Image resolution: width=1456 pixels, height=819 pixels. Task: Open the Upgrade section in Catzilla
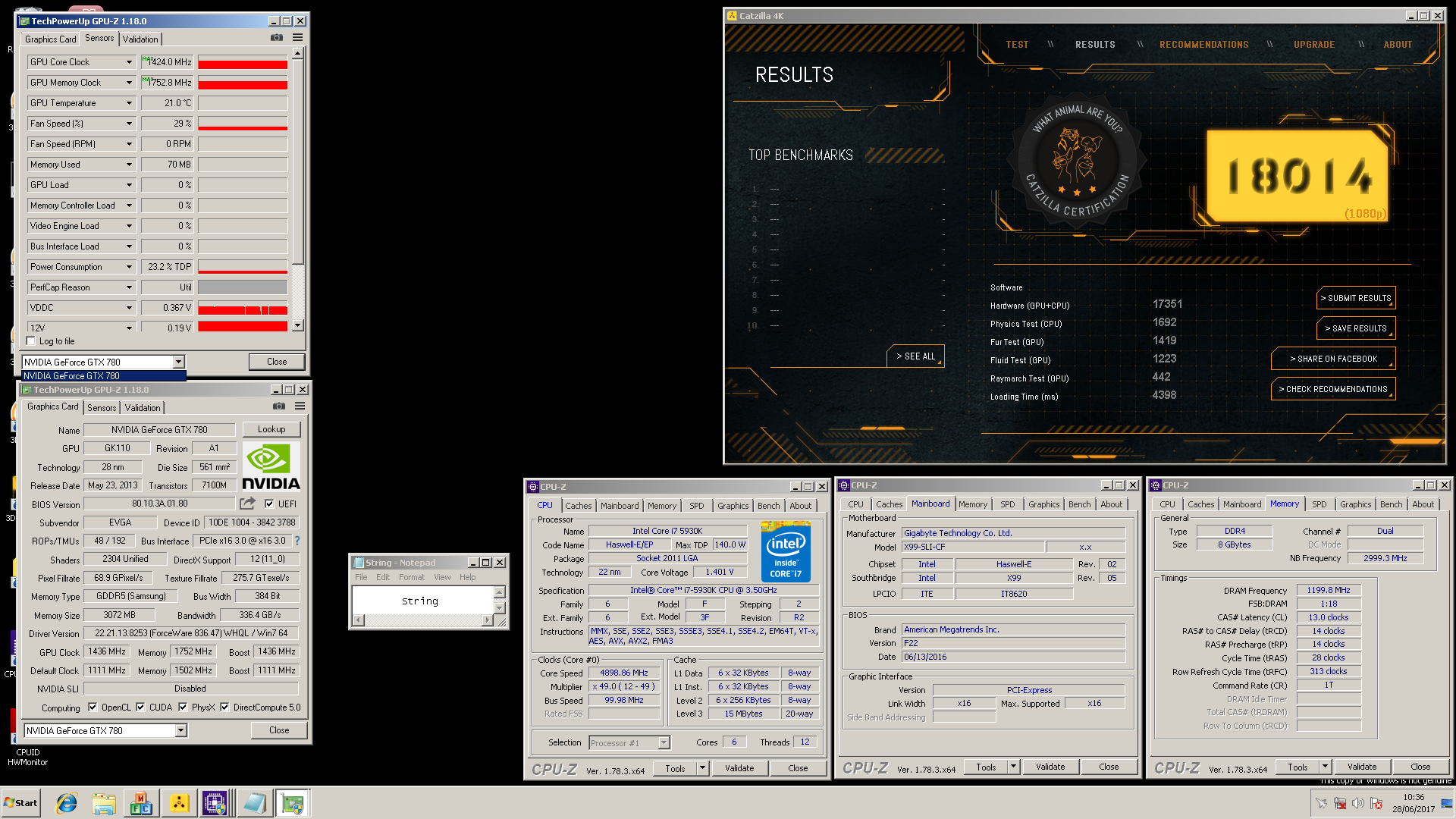pyautogui.click(x=1314, y=45)
